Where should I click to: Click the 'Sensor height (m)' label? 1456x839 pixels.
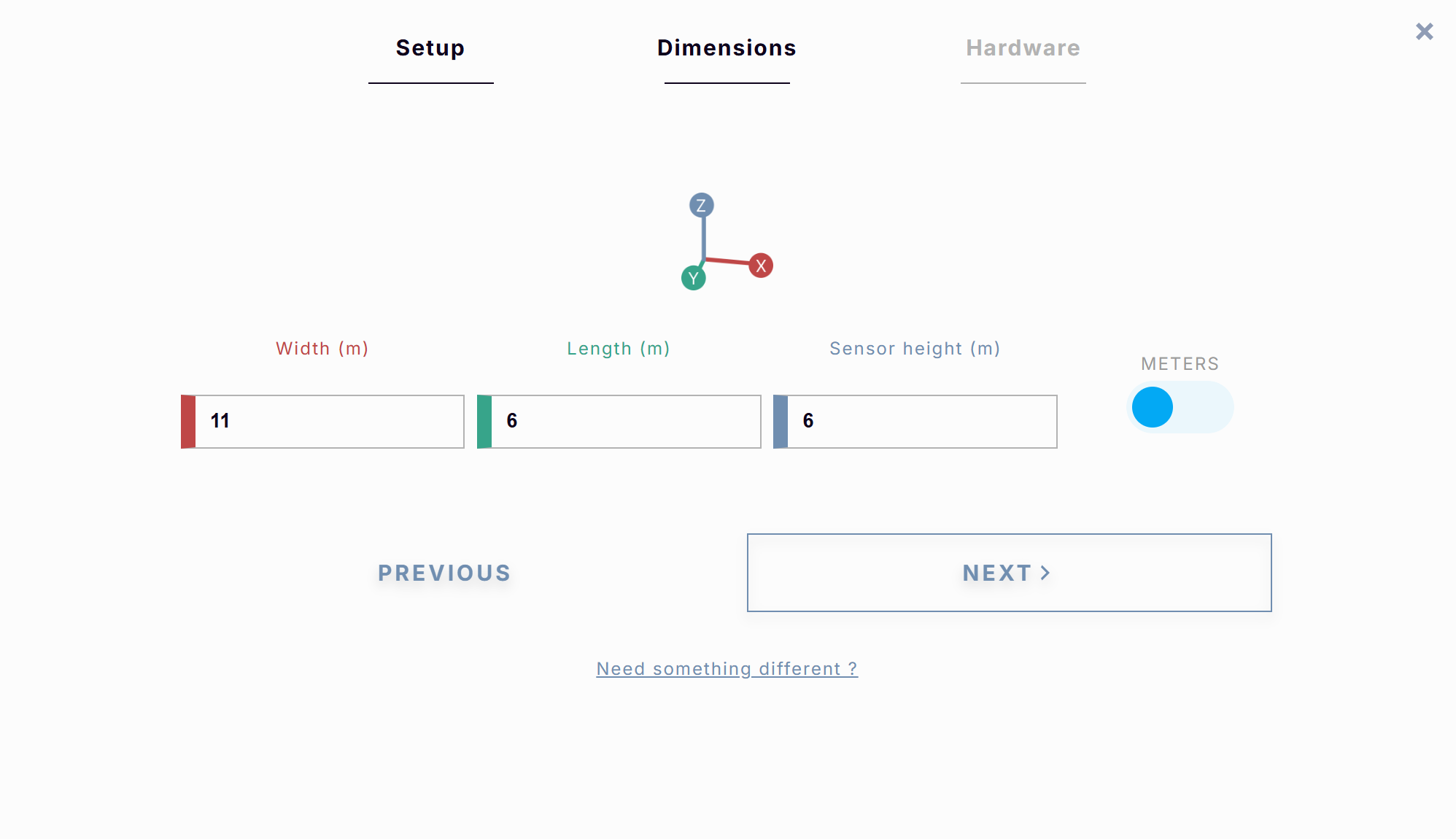tap(914, 349)
